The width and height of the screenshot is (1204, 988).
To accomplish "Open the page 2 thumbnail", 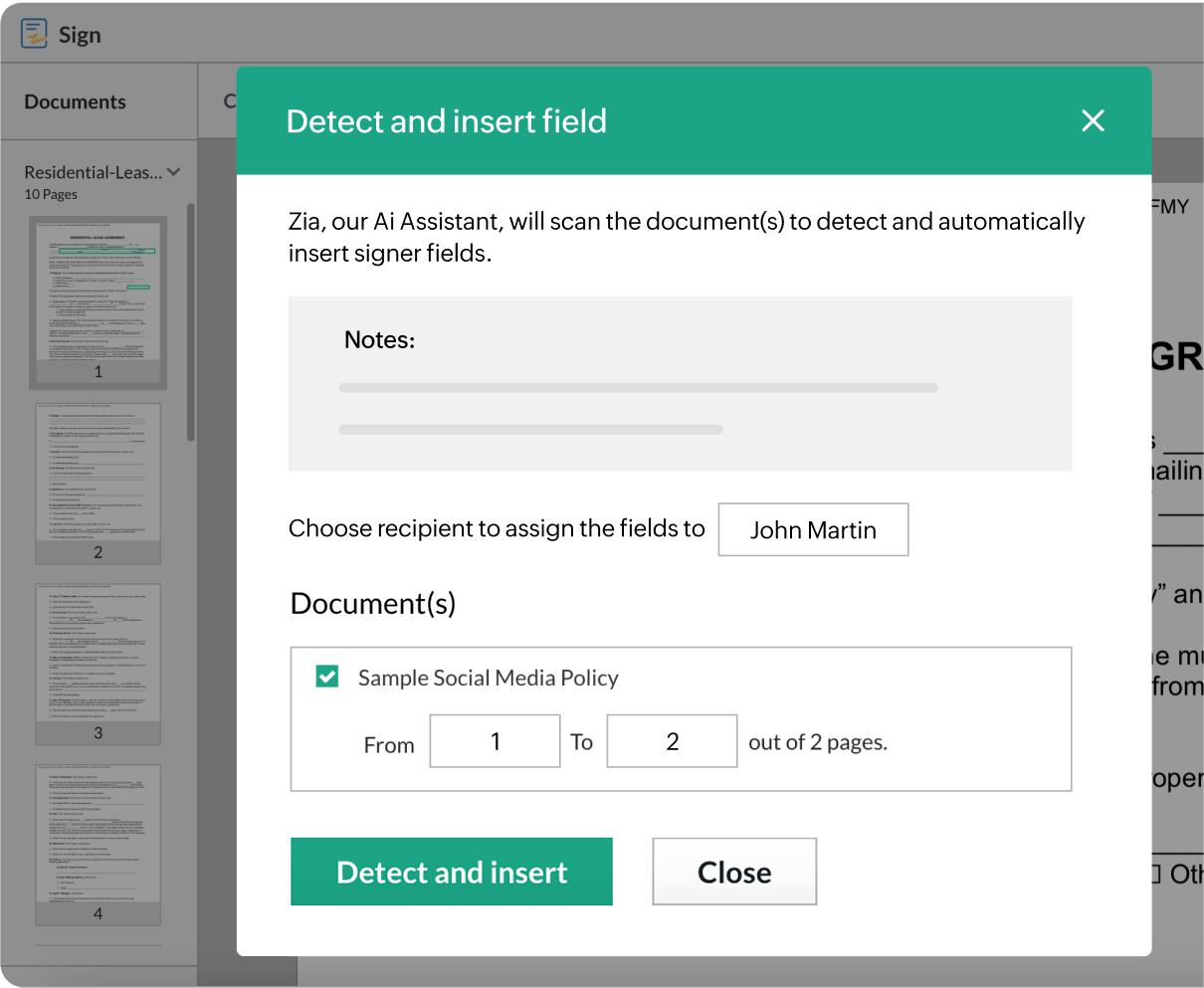I will point(98,478).
